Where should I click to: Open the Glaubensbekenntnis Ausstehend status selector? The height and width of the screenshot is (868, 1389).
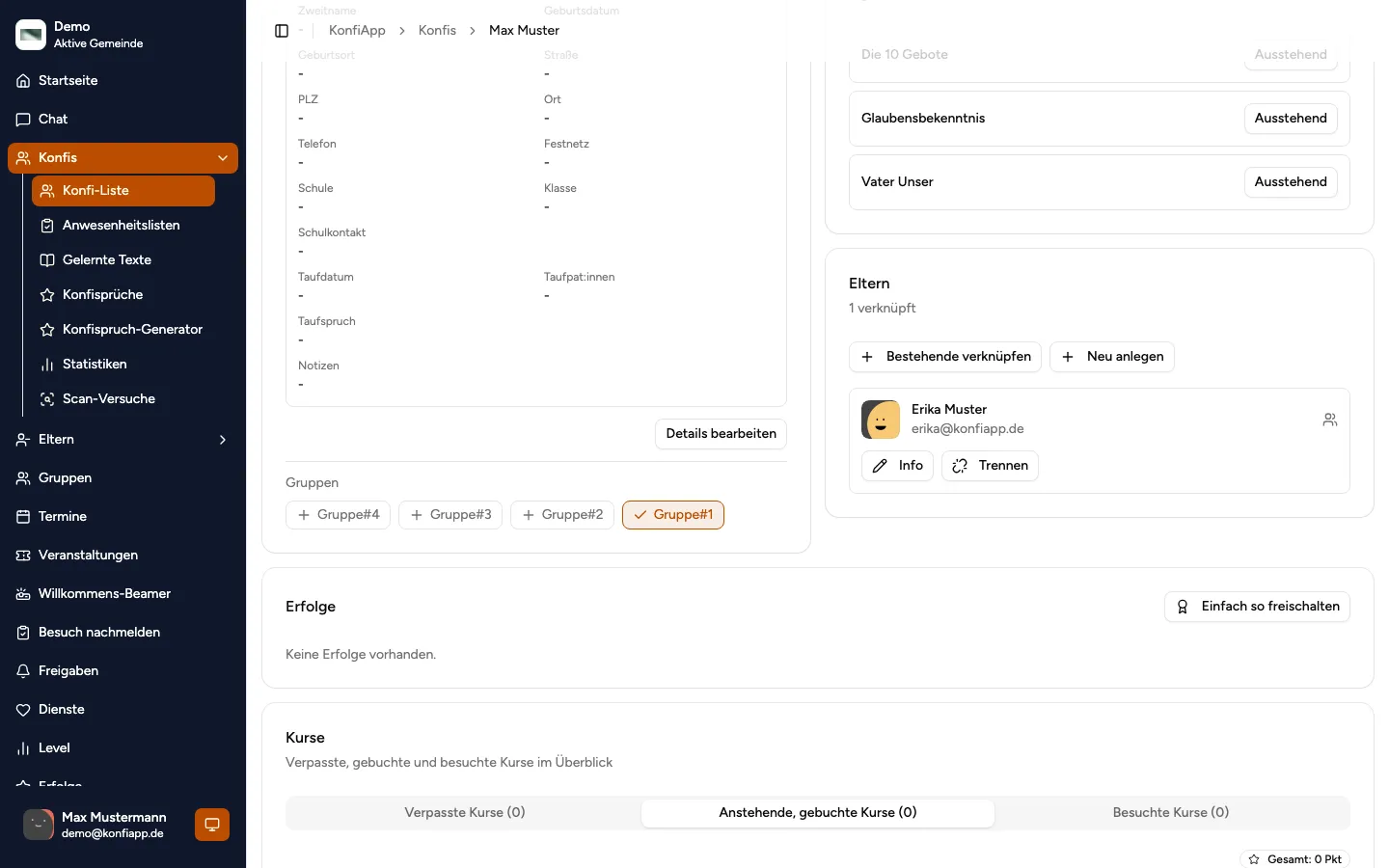(x=1291, y=119)
